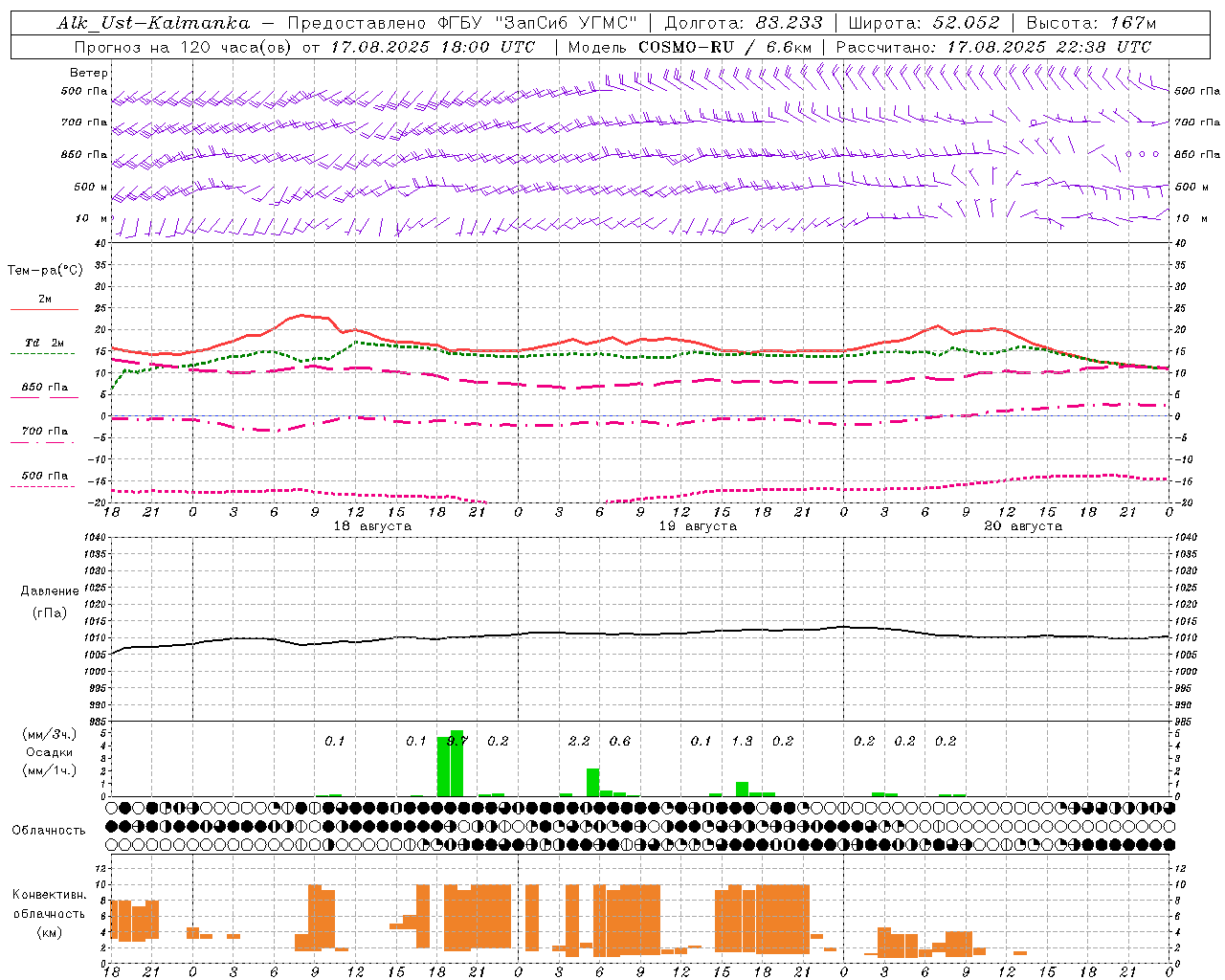This screenshot has width=1225, height=980.
Task: Click the 18 августа date label
Action: click(x=372, y=526)
